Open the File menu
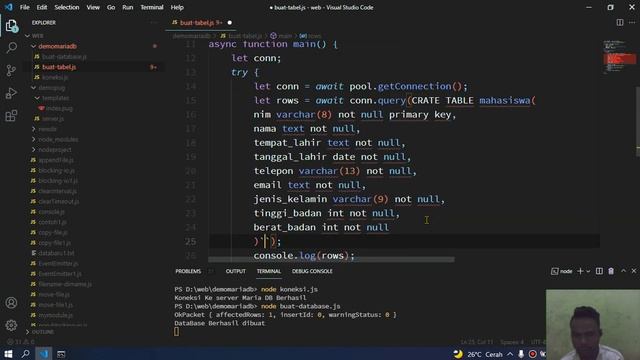This screenshot has width=640, height=360. coord(24,7)
